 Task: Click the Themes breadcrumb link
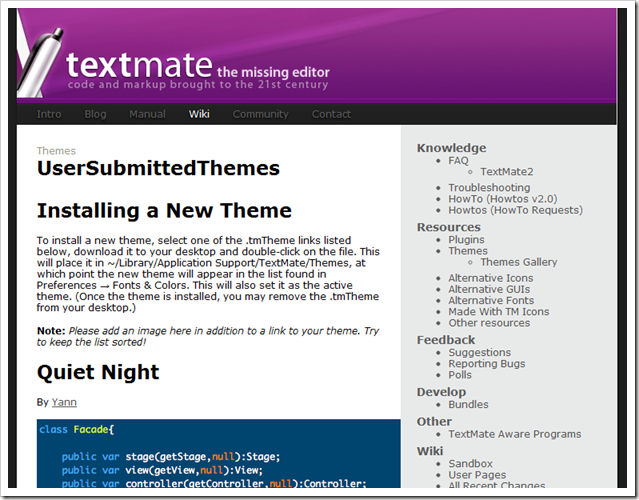[x=56, y=151]
